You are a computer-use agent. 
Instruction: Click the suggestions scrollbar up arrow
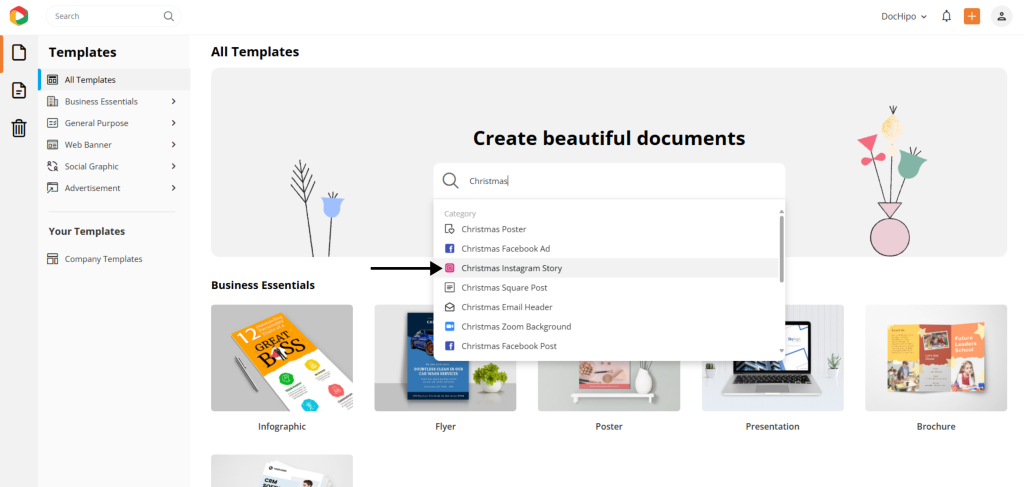[782, 212]
